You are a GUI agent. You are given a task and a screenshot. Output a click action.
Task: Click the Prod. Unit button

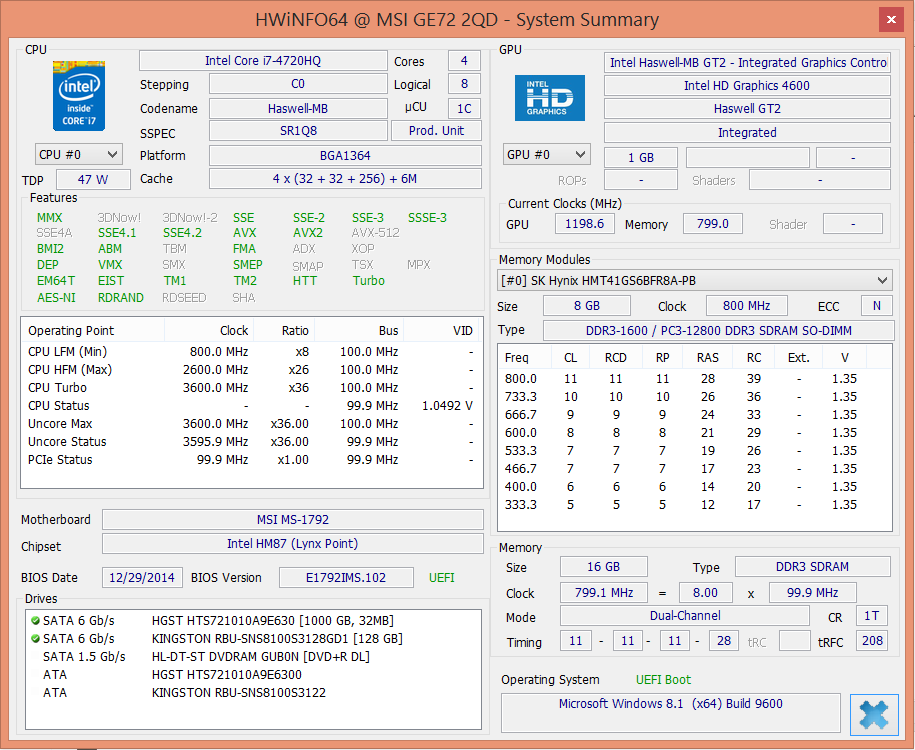(436, 131)
